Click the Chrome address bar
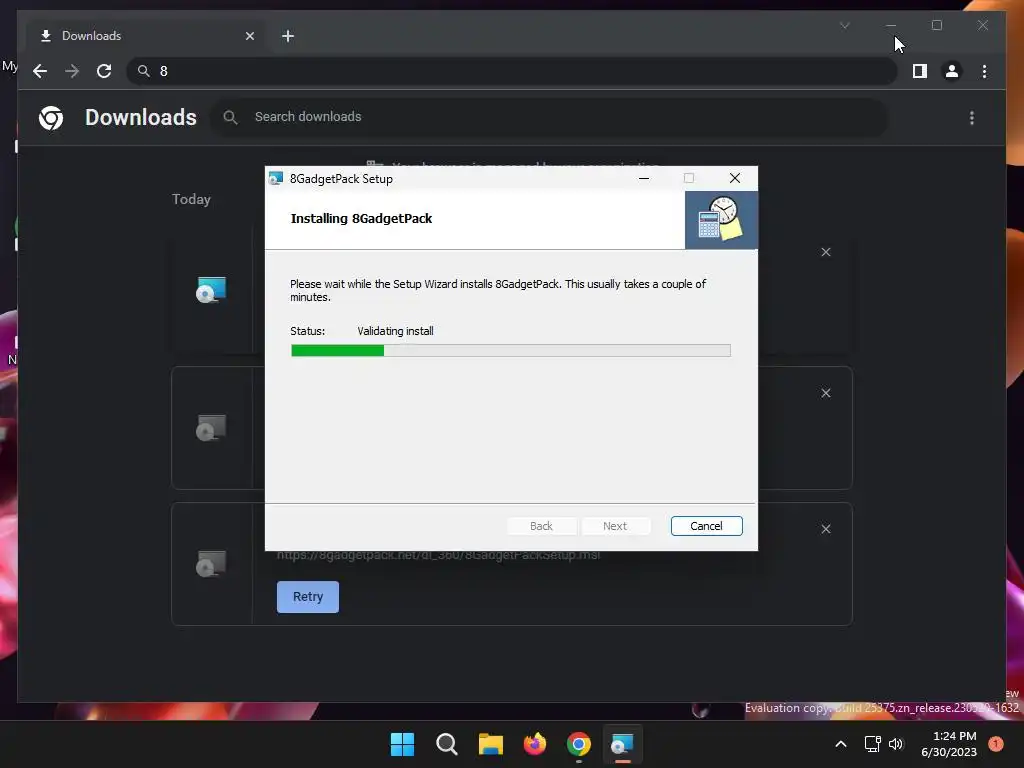 (511, 71)
